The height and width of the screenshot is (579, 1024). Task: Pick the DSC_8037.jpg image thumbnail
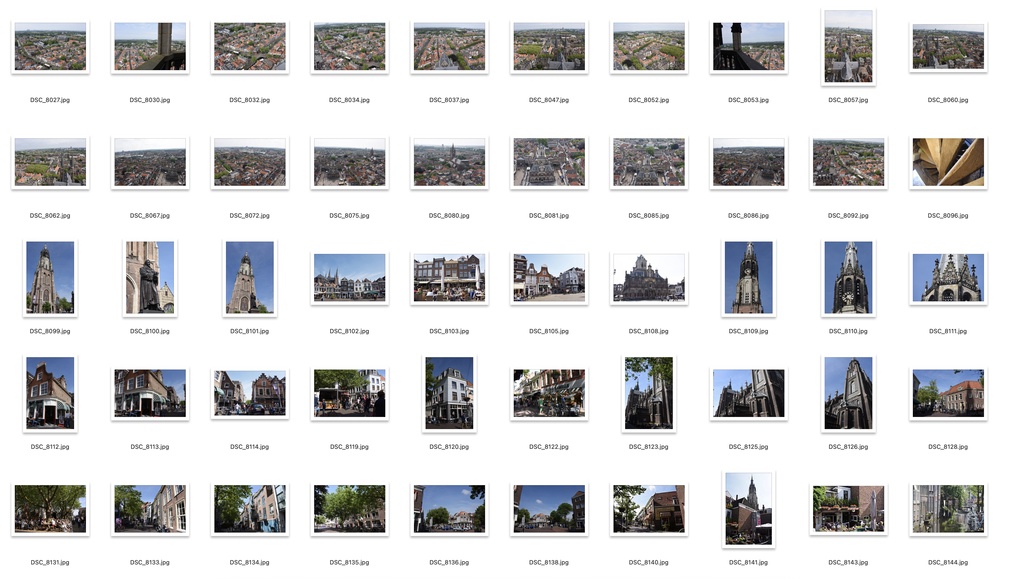tap(449, 46)
